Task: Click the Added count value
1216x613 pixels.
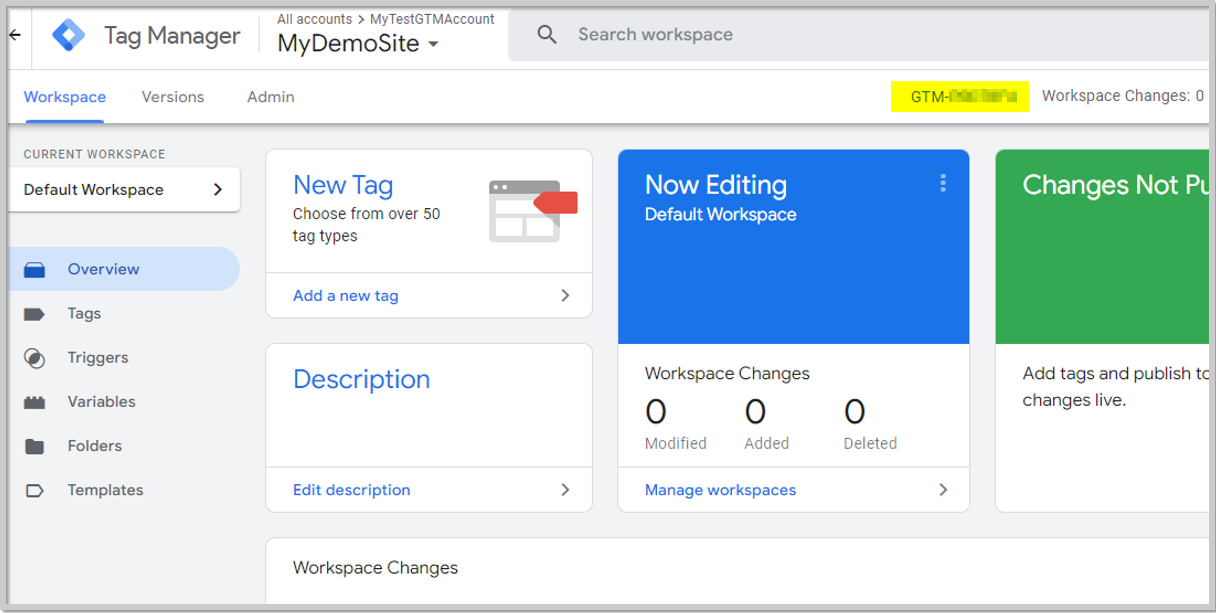Action: 755,411
